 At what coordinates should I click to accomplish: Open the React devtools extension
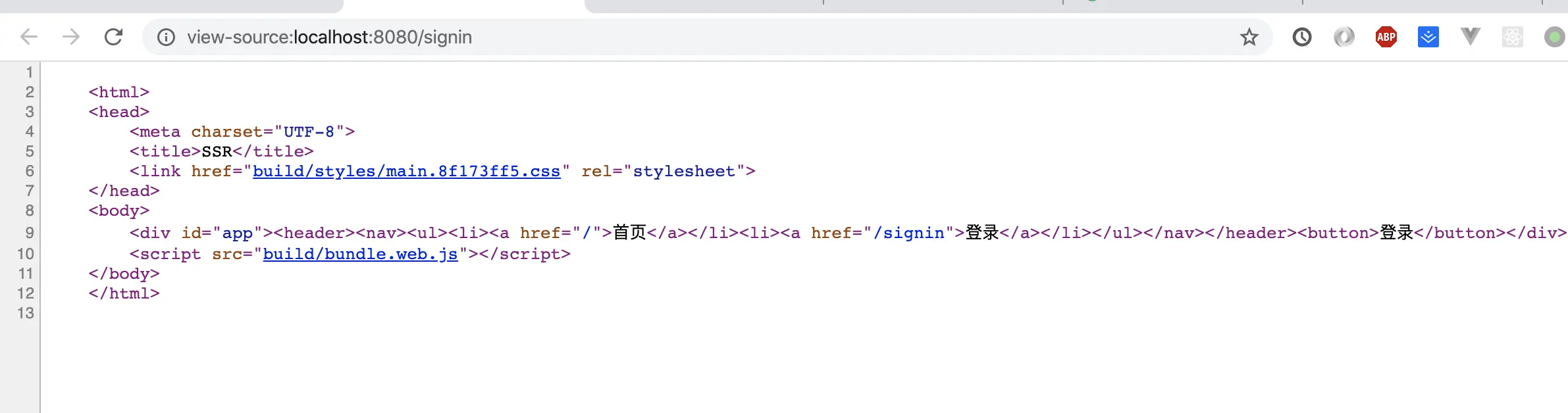click(x=1512, y=37)
